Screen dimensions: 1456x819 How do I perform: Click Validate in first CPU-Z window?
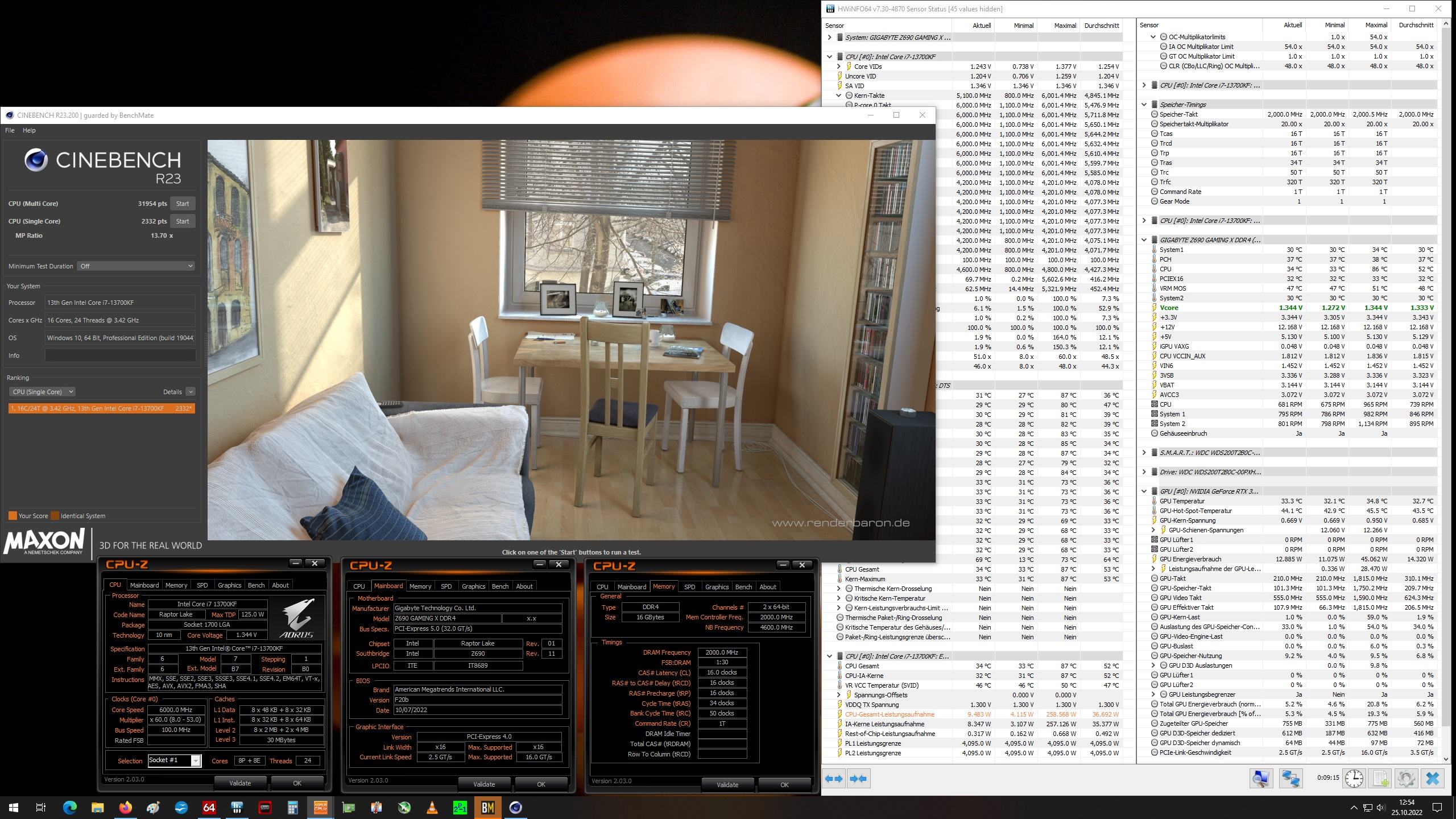pos(240,783)
